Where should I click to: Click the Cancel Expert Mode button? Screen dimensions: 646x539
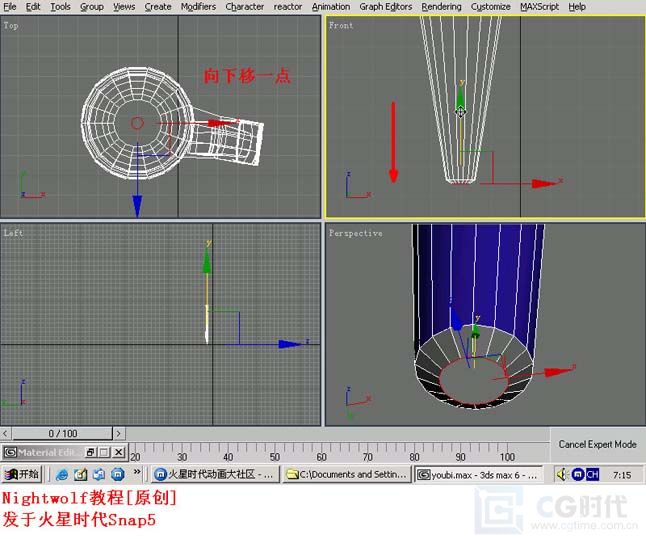[x=597, y=444]
